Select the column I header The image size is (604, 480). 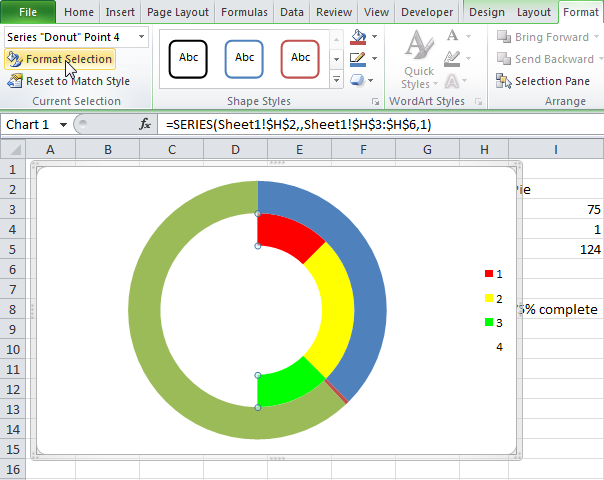tap(556, 149)
